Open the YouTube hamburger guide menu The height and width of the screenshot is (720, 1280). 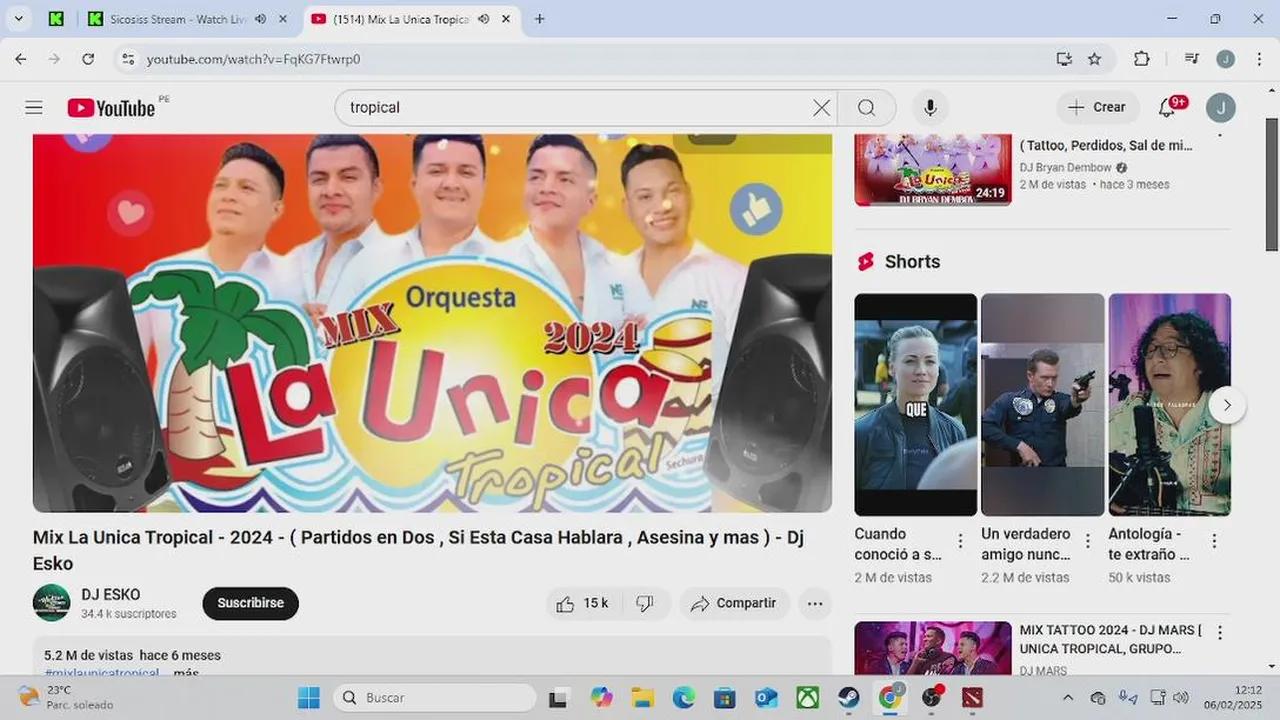pos(34,108)
